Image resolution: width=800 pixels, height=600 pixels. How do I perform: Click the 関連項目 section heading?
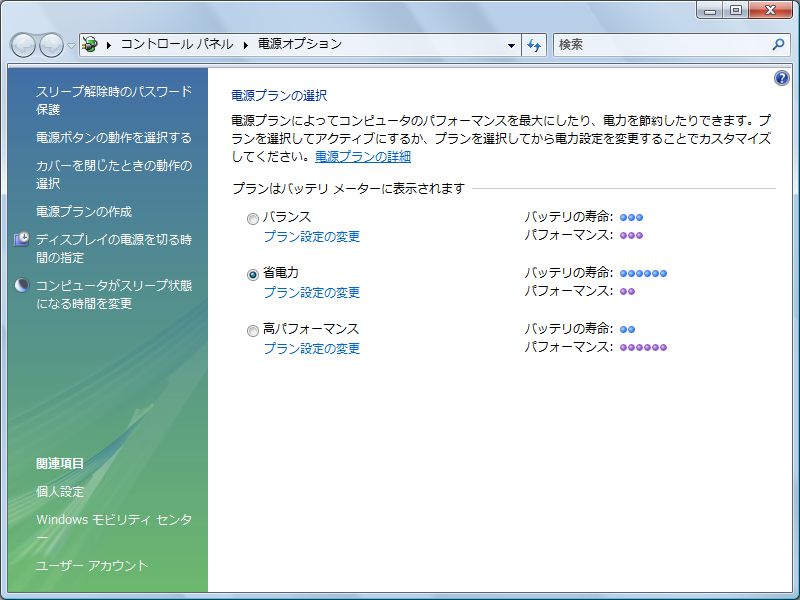[60, 463]
